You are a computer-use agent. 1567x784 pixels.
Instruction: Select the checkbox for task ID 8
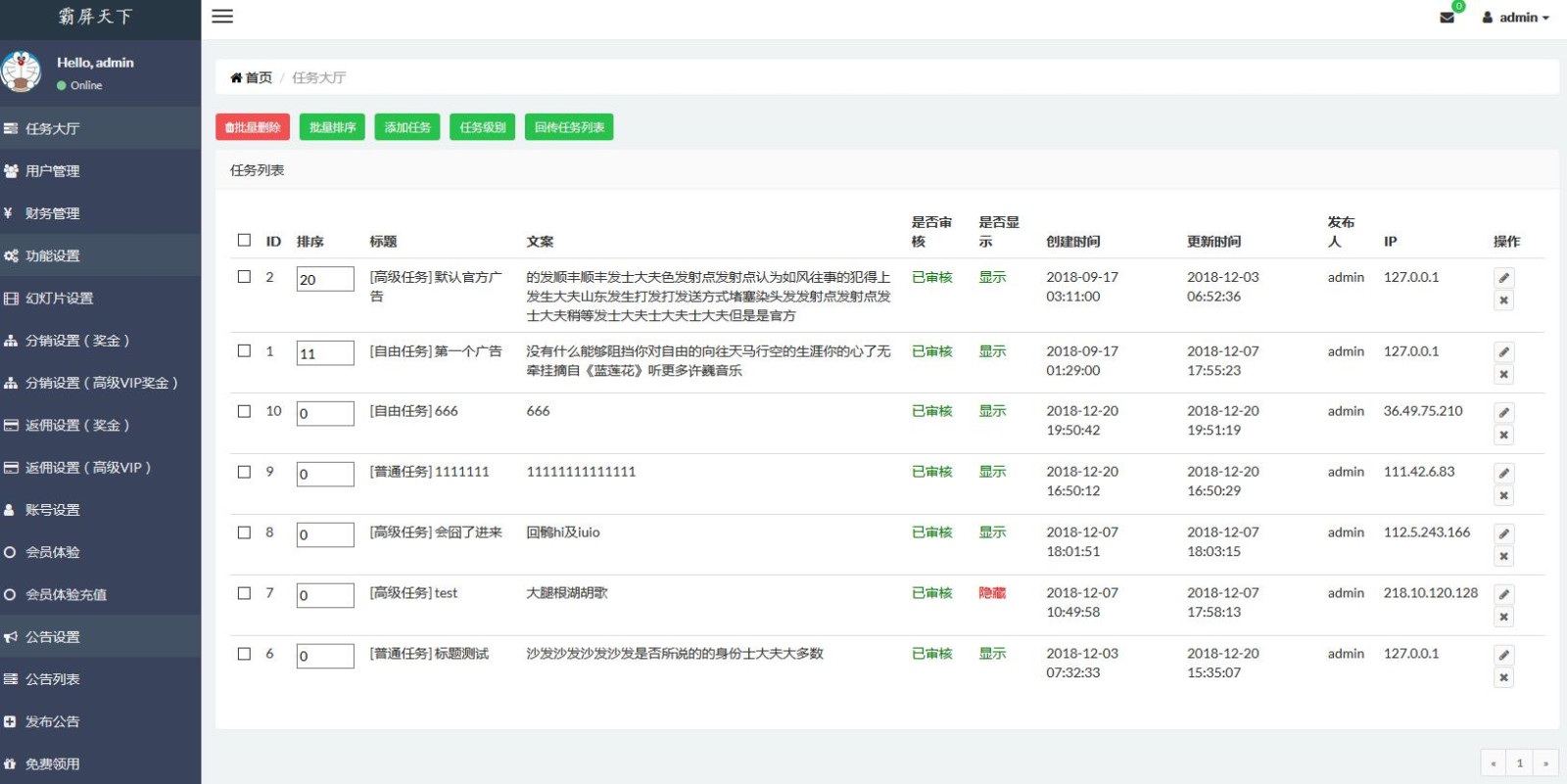point(244,532)
